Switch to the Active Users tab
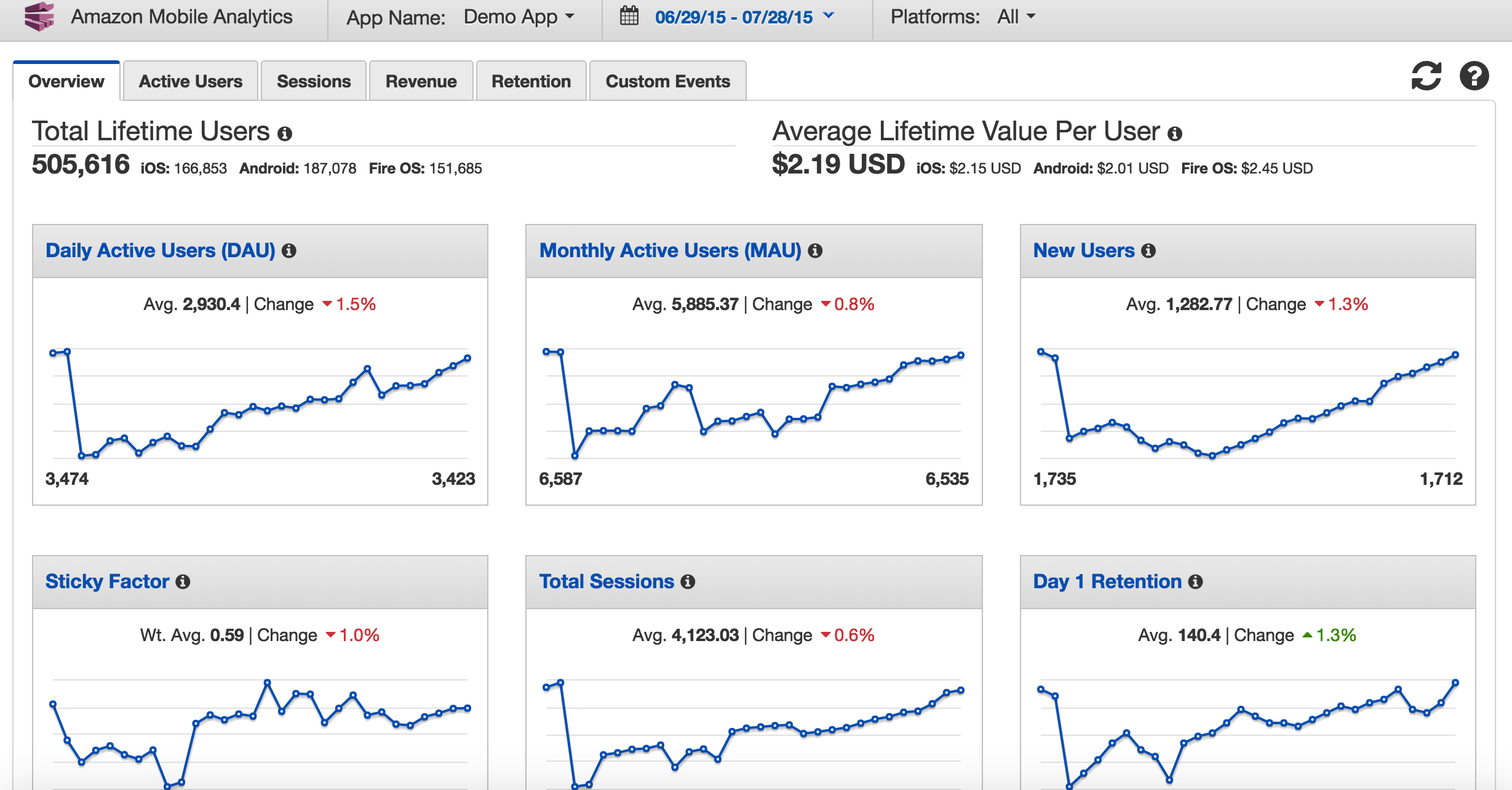 click(190, 81)
